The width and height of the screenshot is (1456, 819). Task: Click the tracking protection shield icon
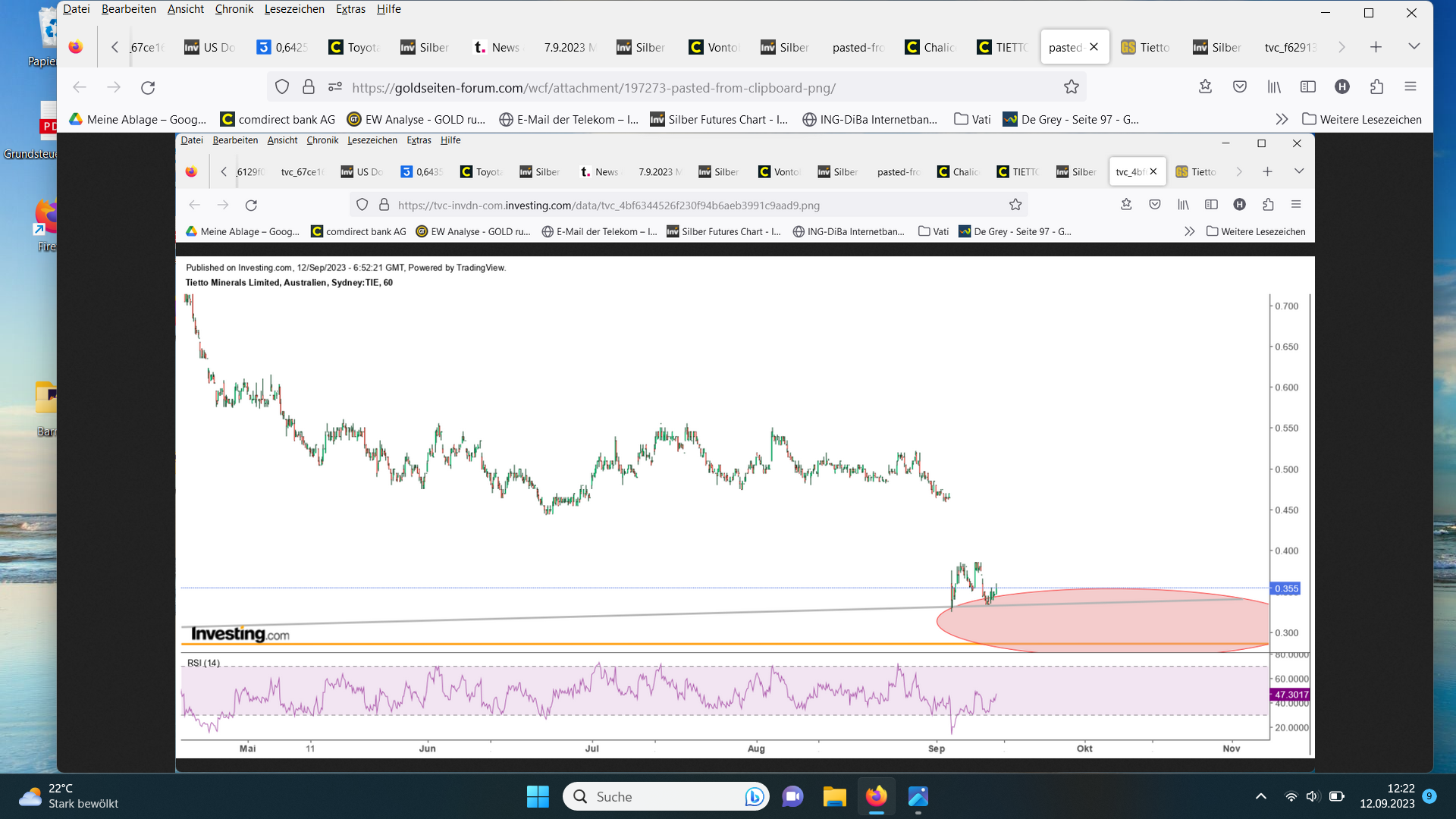click(x=282, y=87)
